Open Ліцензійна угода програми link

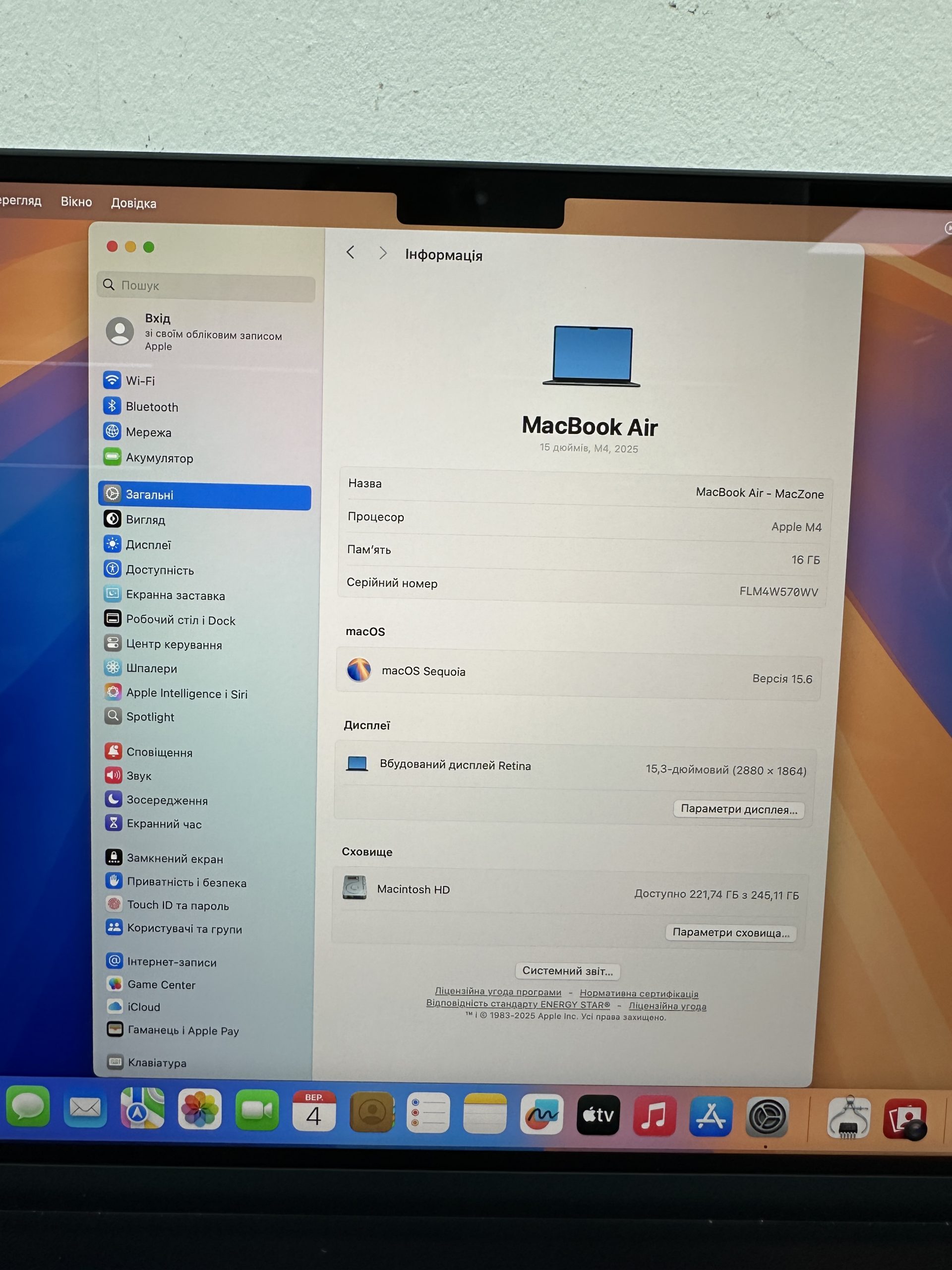click(498, 992)
